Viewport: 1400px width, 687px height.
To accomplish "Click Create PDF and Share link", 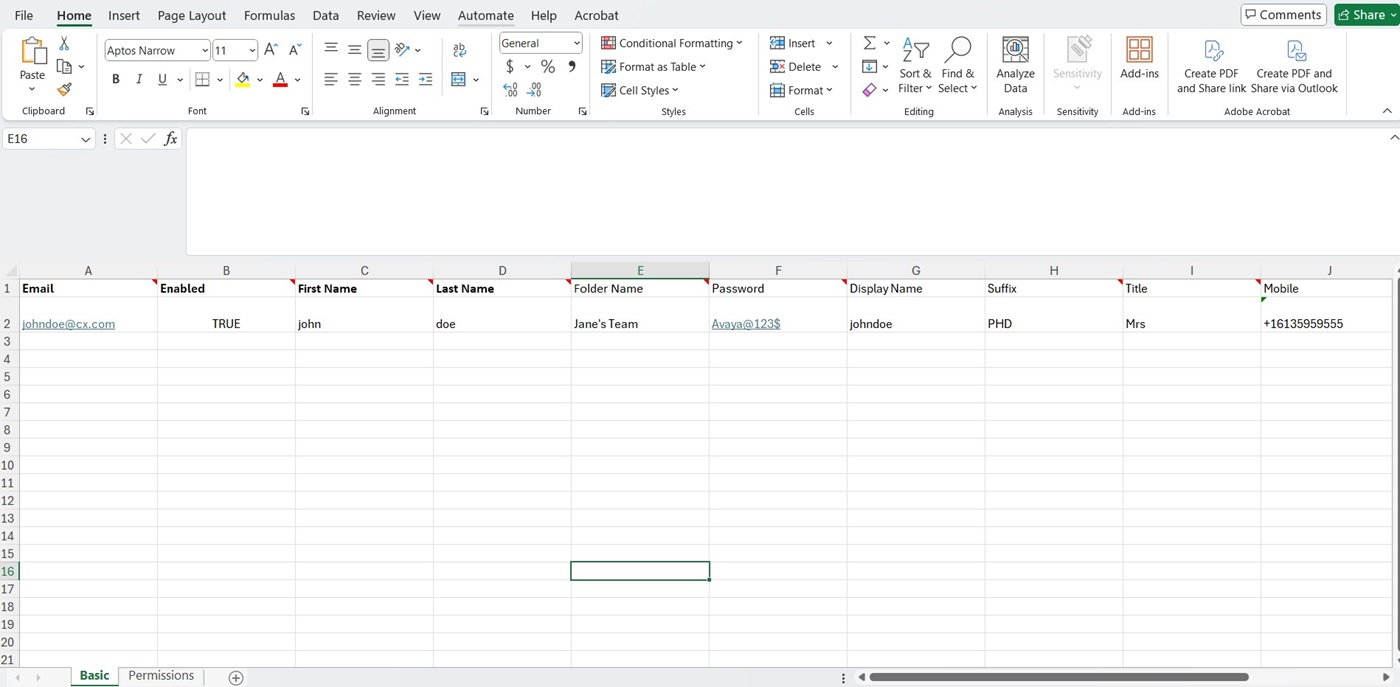I will [1211, 66].
